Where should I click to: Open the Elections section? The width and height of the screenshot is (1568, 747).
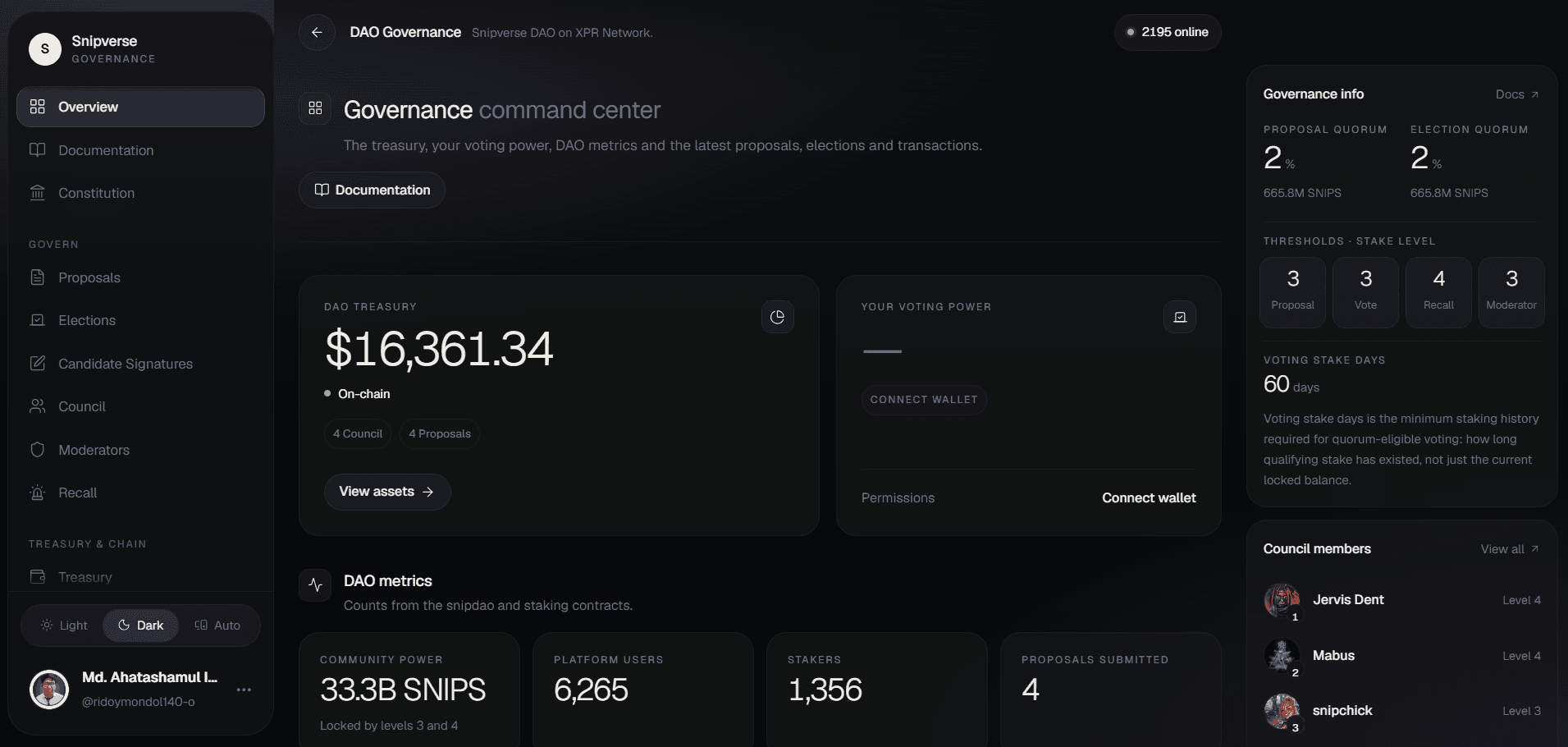click(x=140, y=320)
